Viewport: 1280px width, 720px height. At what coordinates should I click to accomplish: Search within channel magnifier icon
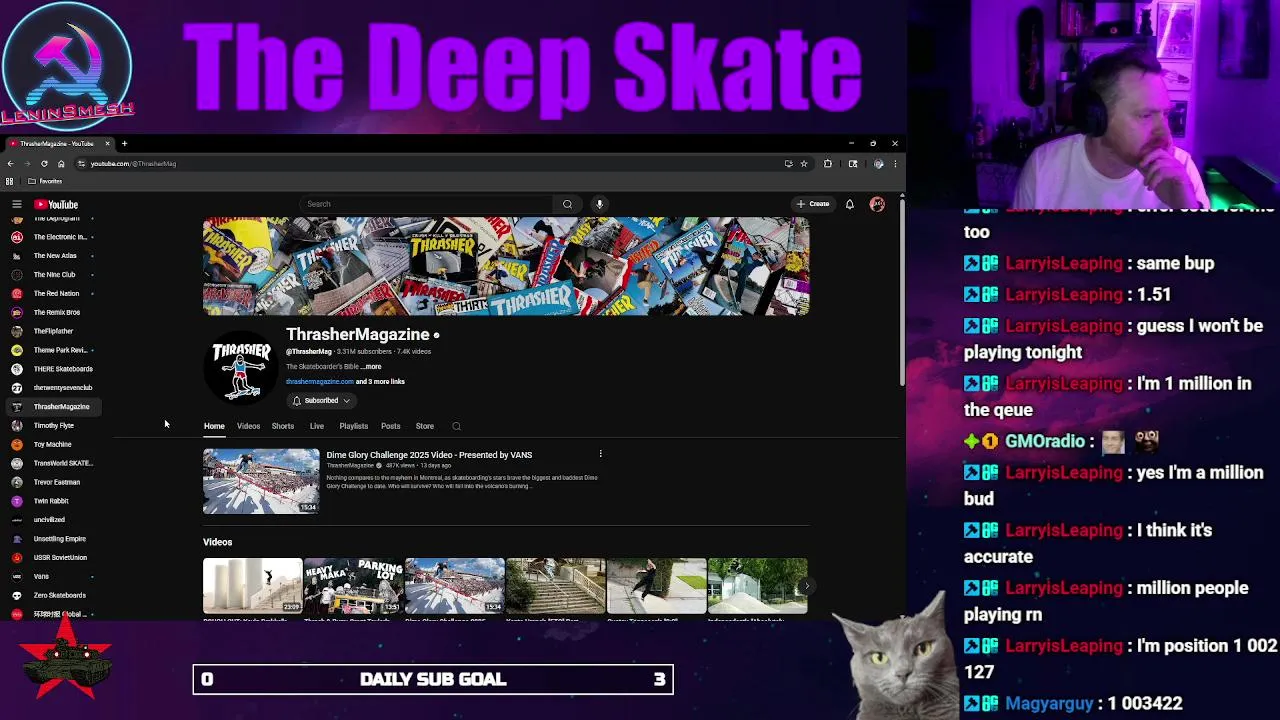[x=456, y=427]
